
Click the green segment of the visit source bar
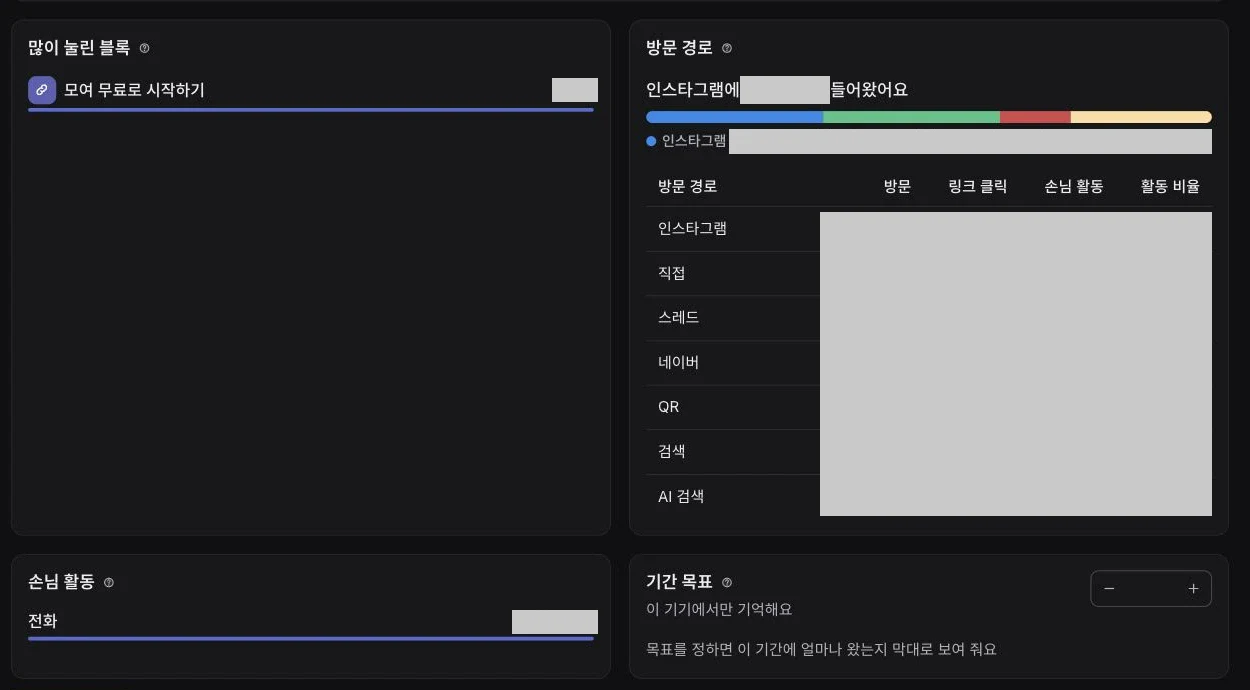911,117
